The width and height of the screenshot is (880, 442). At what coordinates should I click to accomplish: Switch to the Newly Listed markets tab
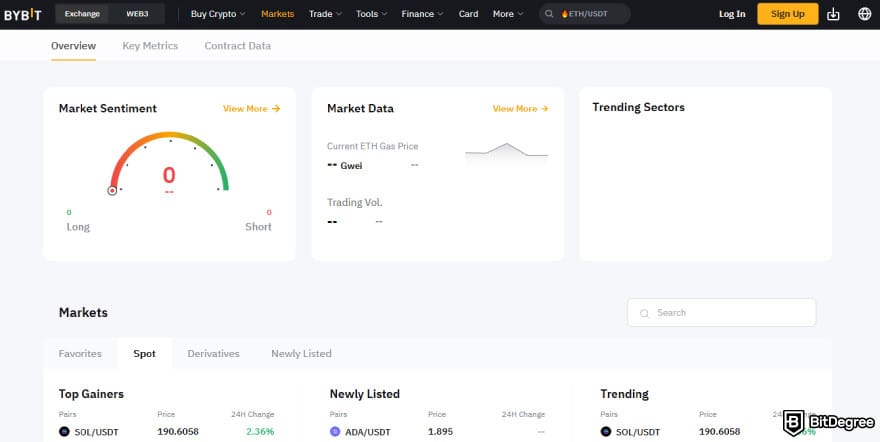click(301, 353)
